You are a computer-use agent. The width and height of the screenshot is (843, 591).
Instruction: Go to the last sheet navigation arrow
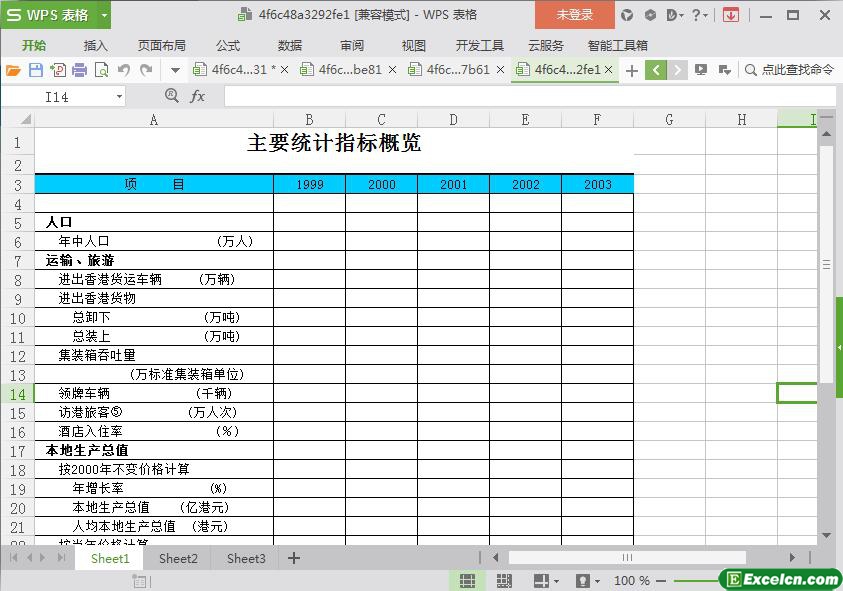(x=62, y=558)
